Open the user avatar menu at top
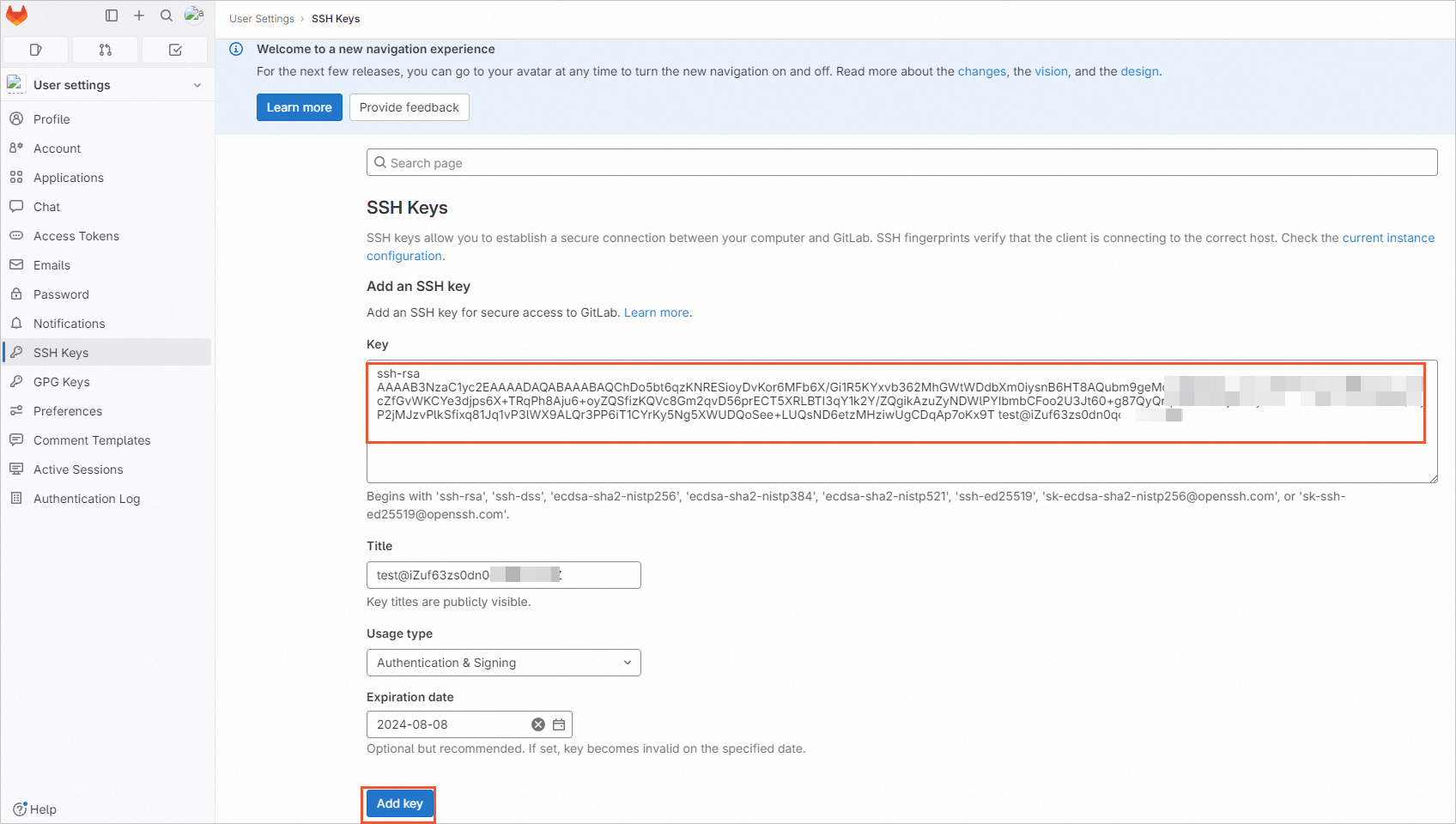 [x=194, y=15]
